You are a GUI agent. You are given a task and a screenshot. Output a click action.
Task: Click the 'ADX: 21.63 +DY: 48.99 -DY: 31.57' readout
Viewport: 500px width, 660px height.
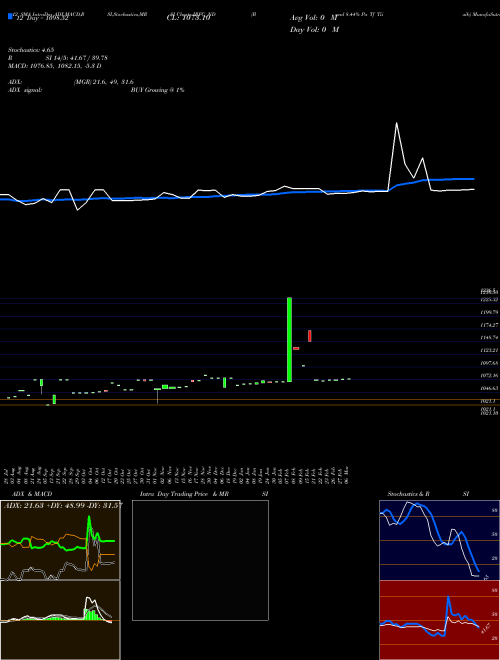(x=63, y=505)
